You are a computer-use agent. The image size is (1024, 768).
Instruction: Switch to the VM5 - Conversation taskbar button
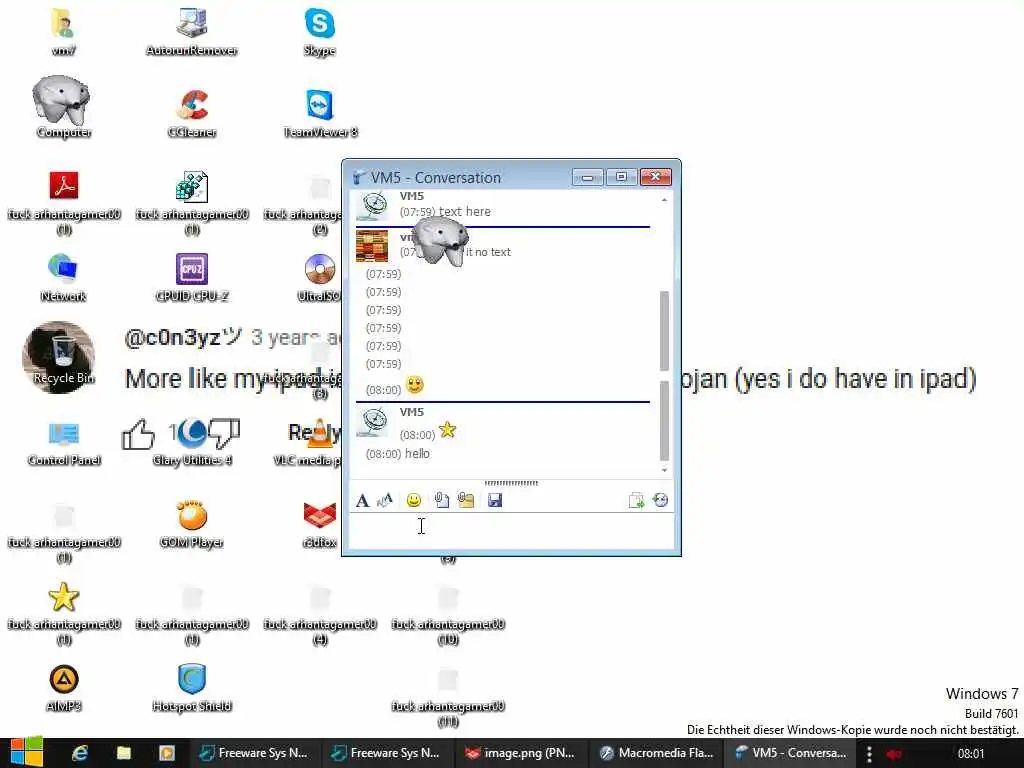click(x=791, y=753)
